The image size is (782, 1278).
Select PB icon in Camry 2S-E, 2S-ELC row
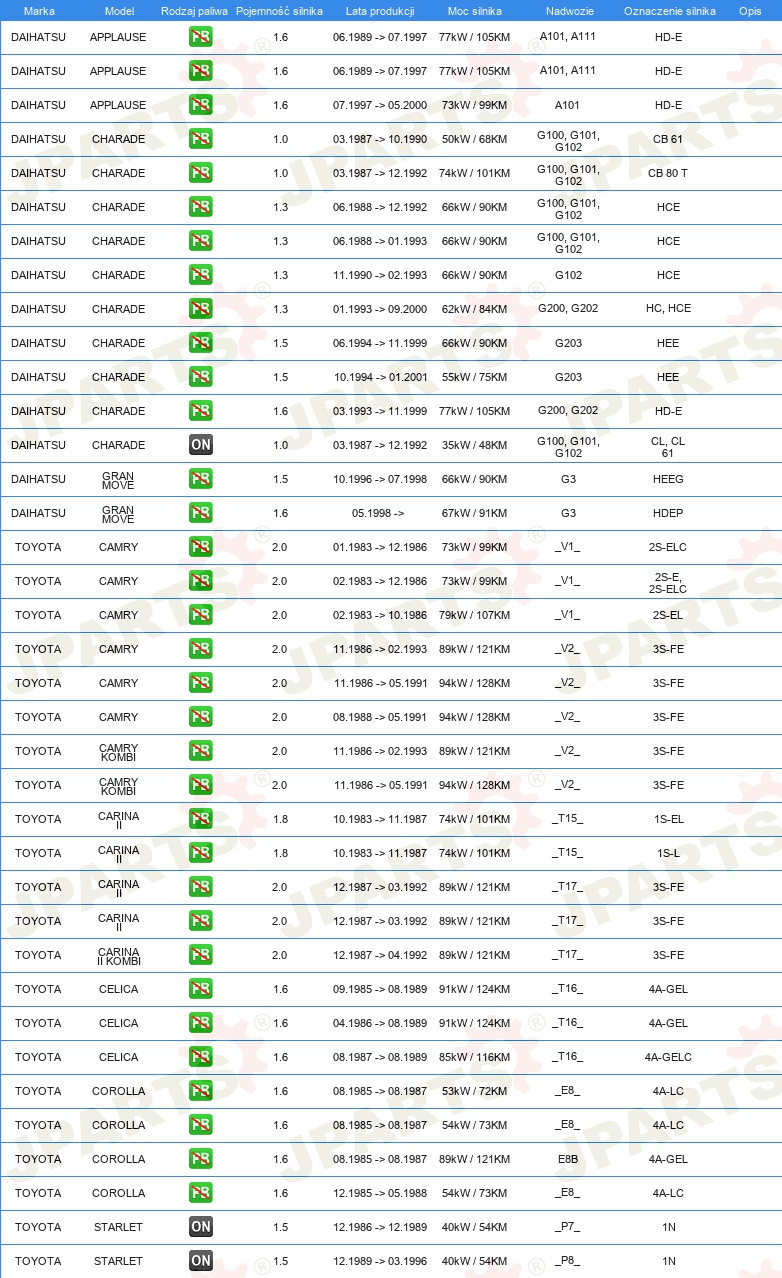[x=200, y=581]
